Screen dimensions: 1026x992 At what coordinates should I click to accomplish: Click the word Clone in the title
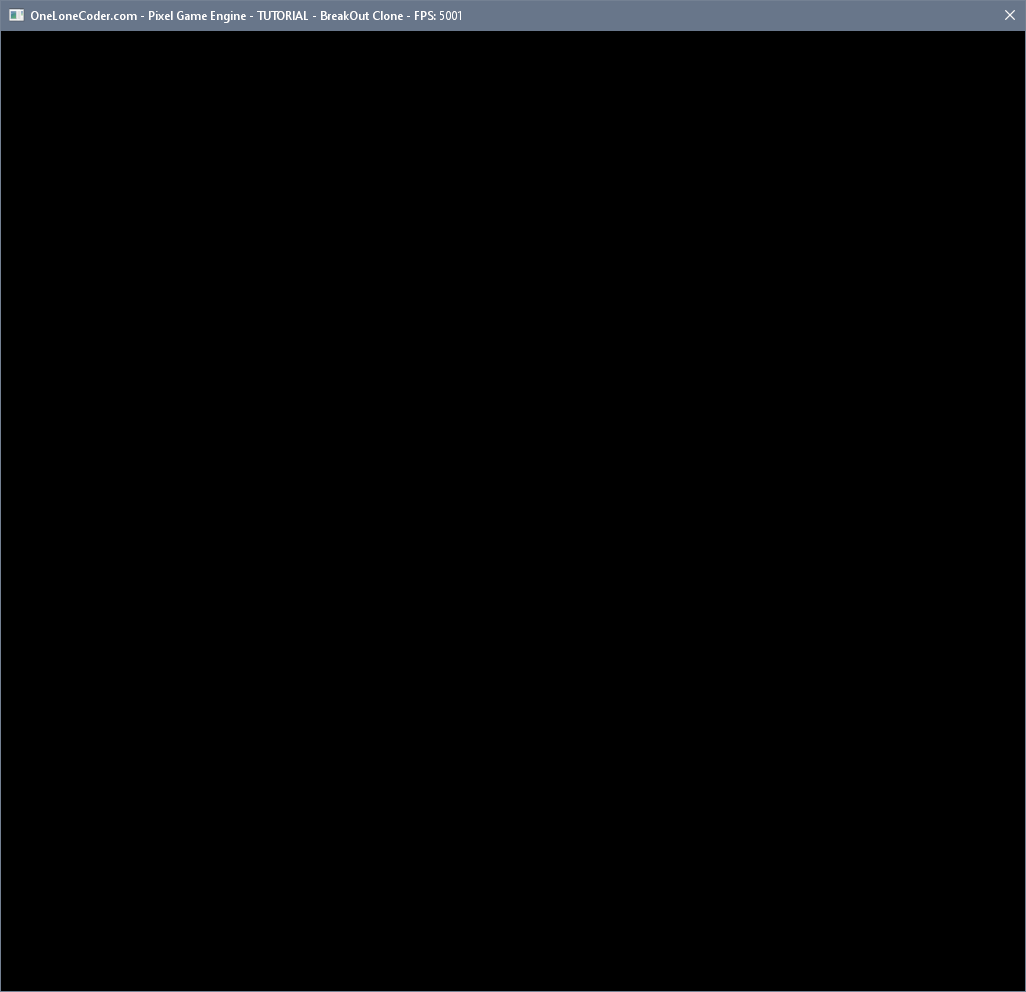(387, 16)
